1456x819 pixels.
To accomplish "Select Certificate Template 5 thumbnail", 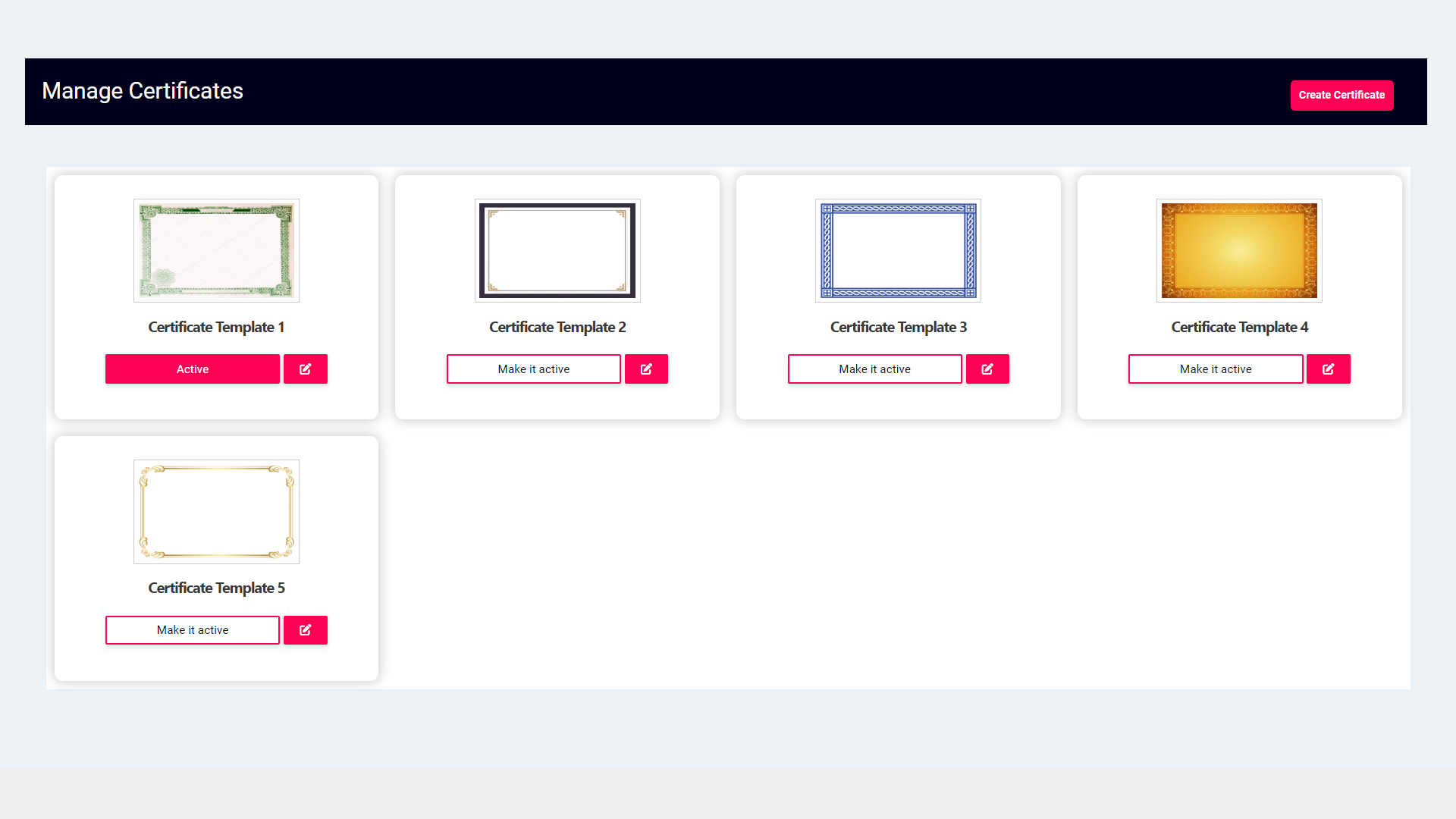I will tap(216, 511).
